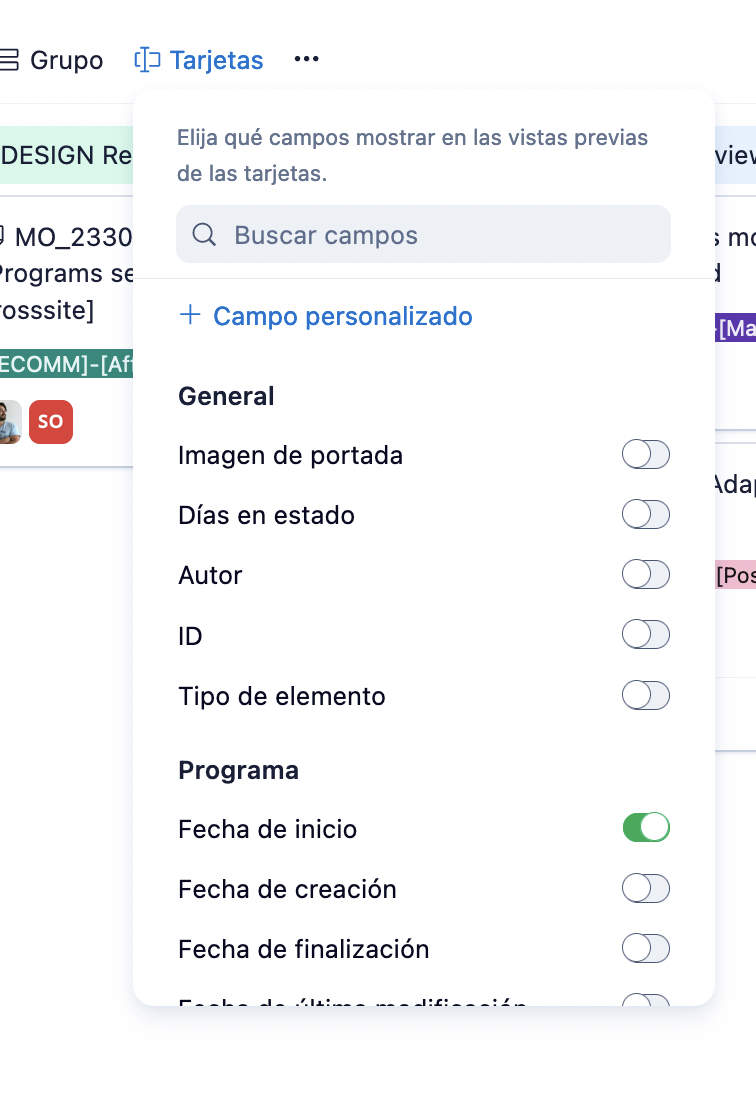Viewport: 756px width, 1094px height.
Task: Turn on Fecha de finalización
Action: pos(645,948)
